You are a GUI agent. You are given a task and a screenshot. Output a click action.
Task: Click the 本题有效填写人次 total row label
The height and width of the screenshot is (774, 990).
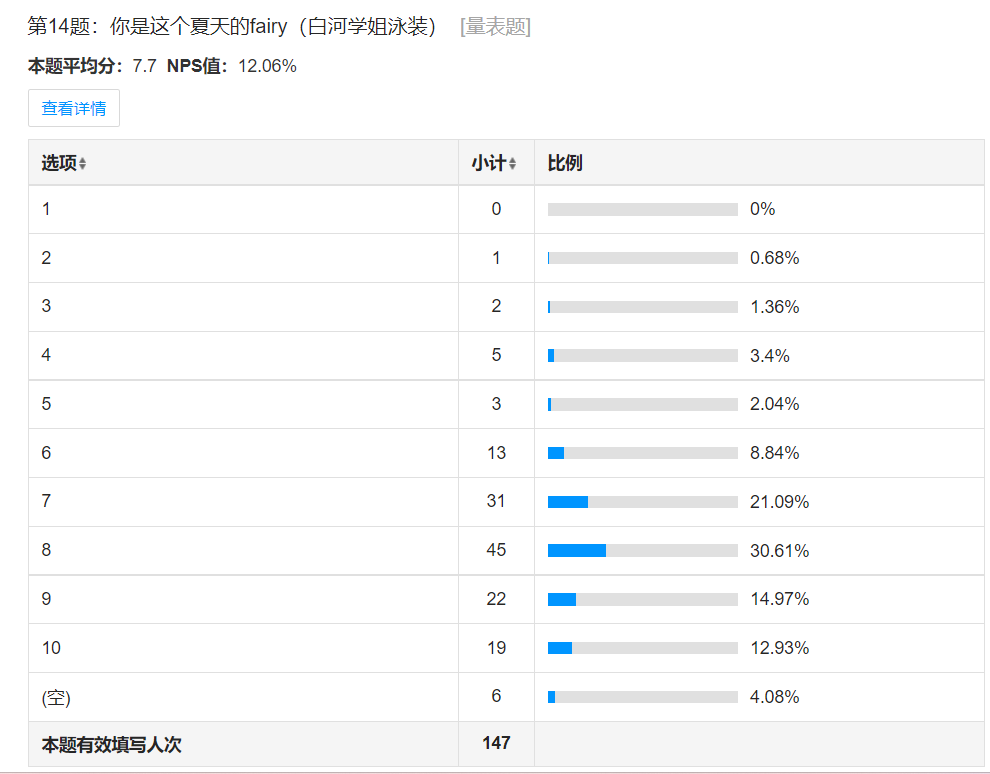pos(111,745)
